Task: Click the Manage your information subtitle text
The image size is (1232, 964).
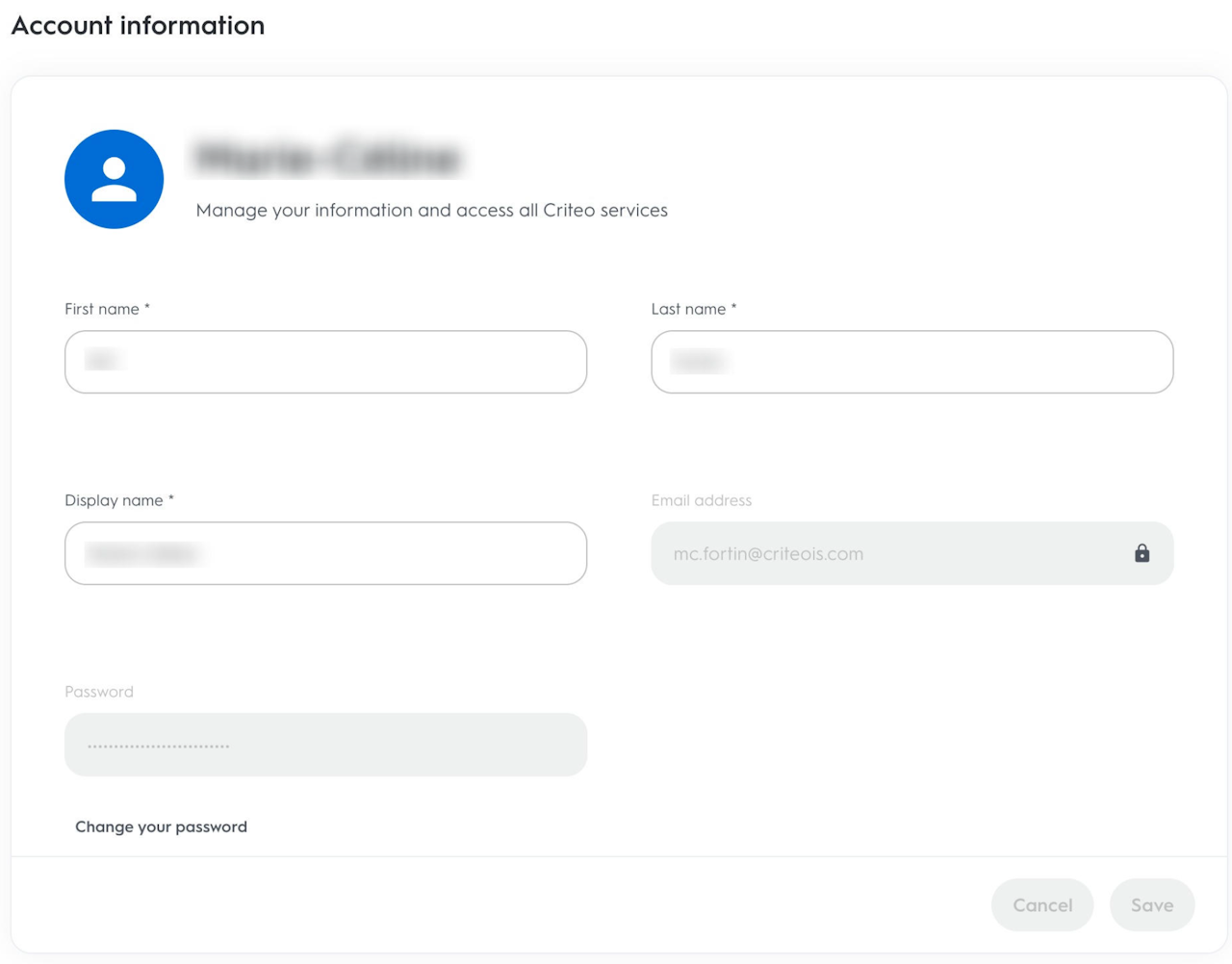Action: [x=431, y=210]
